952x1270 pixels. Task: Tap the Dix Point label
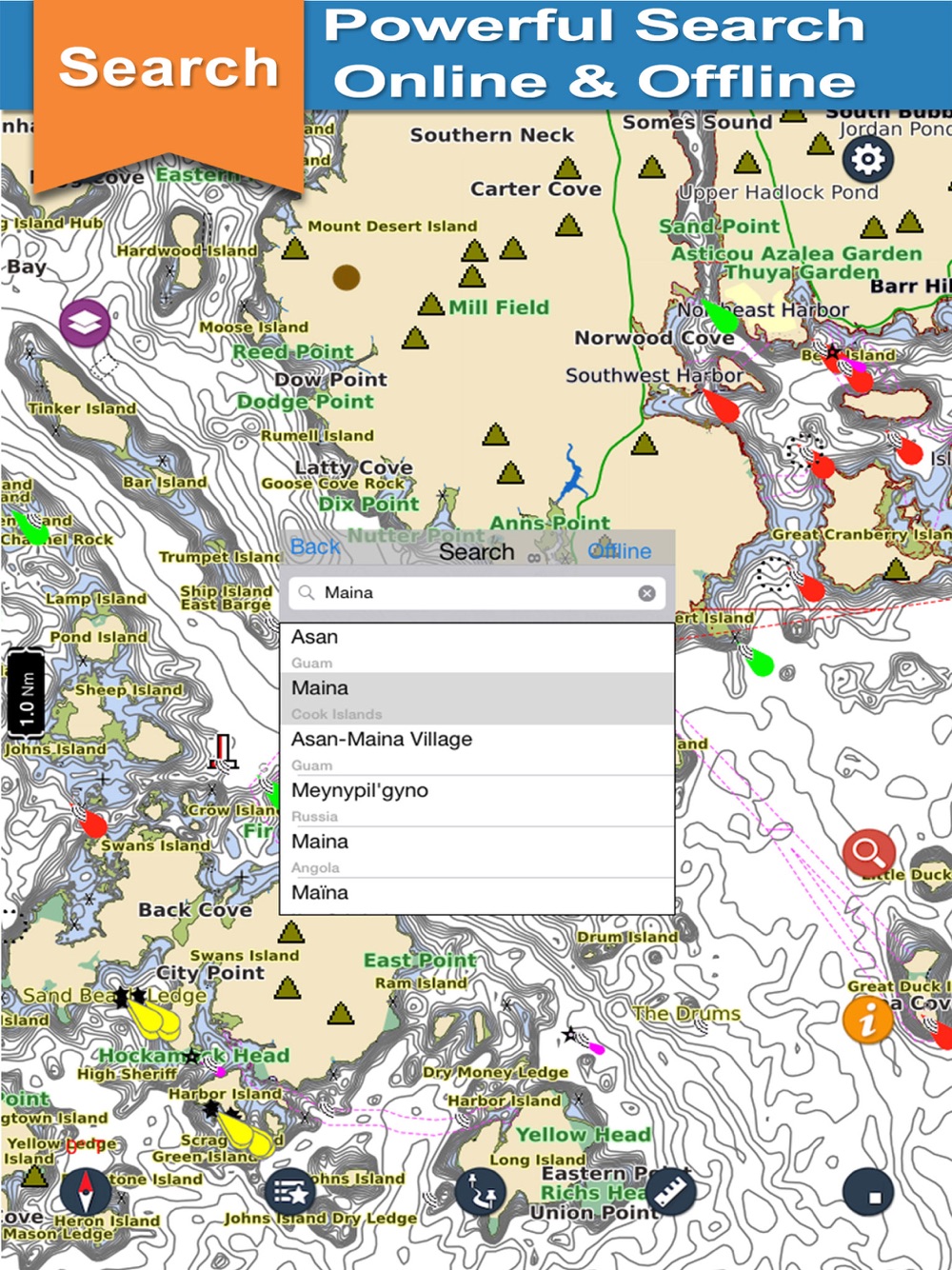pyautogui.click(x=368, y=504)
